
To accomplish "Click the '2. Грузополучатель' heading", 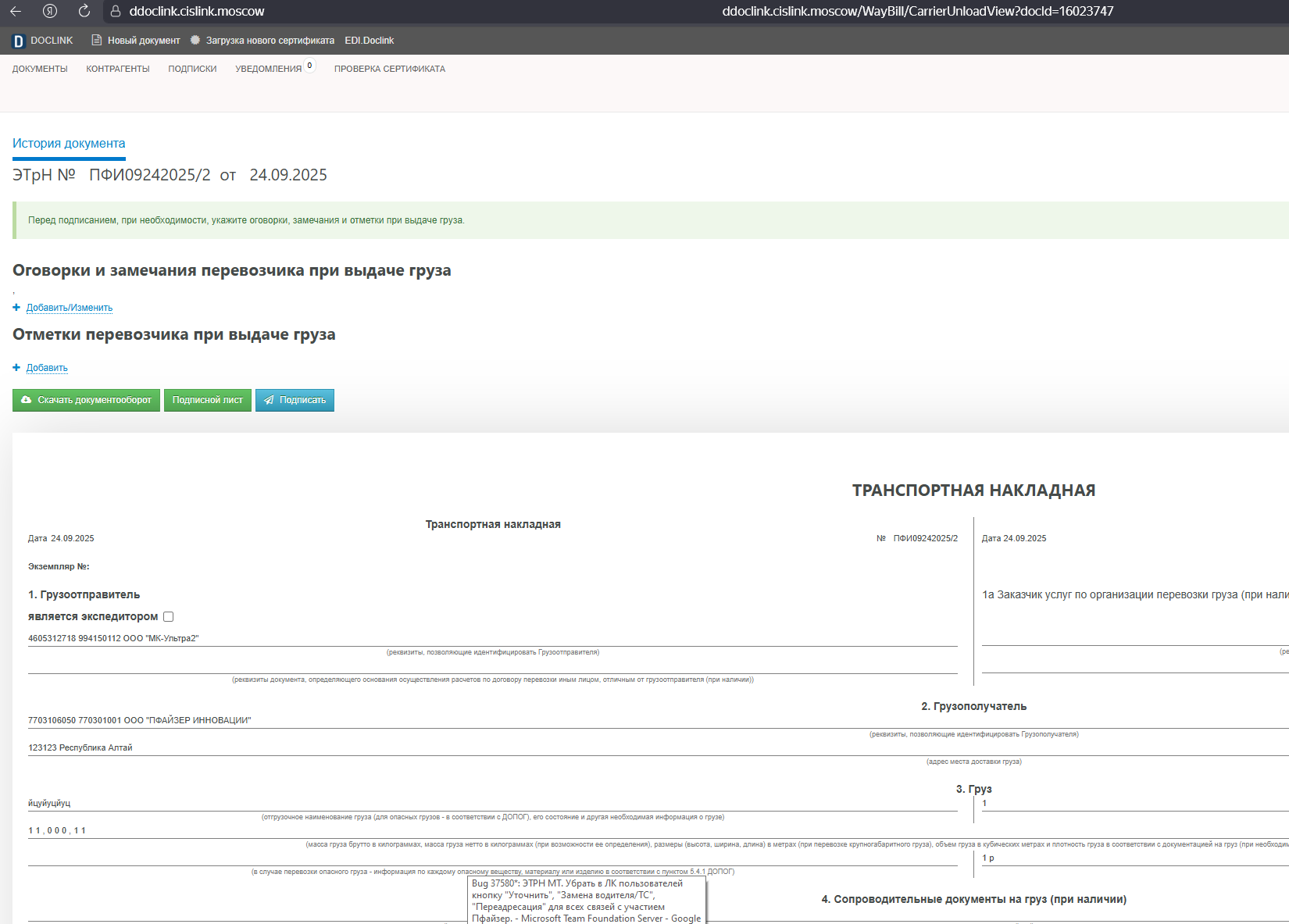I will (973, 706).
